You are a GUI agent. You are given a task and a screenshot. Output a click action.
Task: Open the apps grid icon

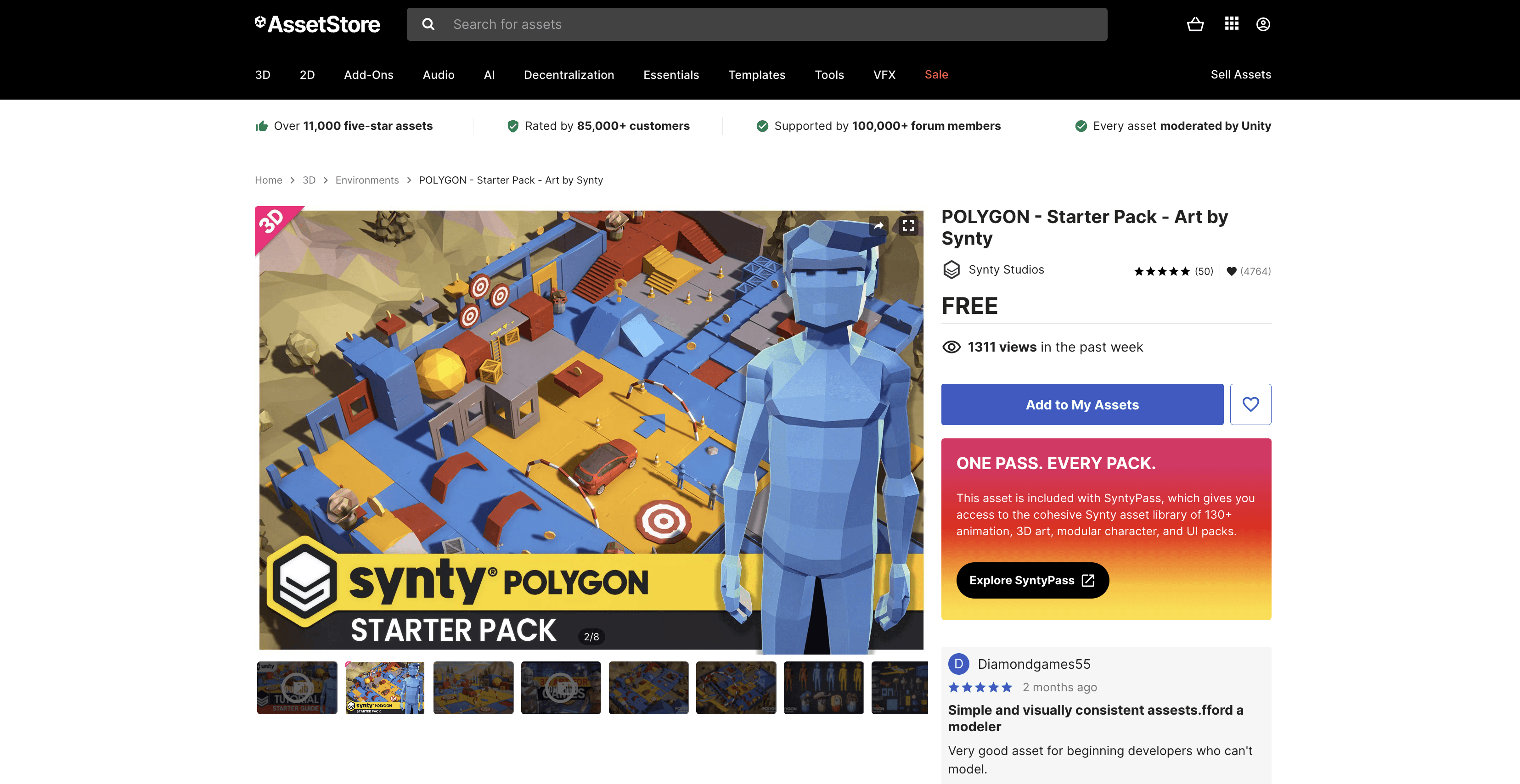[x=1232, y=24]
